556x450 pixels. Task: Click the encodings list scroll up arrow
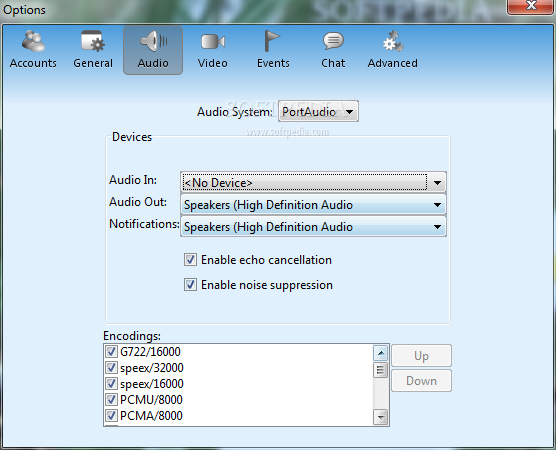pyautogui.click(x=381, y=353)
